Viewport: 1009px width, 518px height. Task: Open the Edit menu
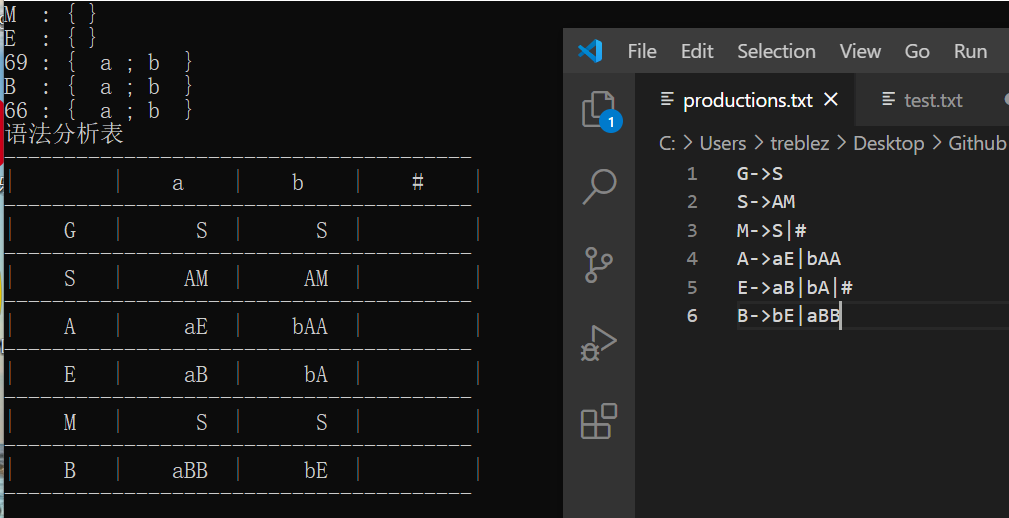tap(697, 51)
